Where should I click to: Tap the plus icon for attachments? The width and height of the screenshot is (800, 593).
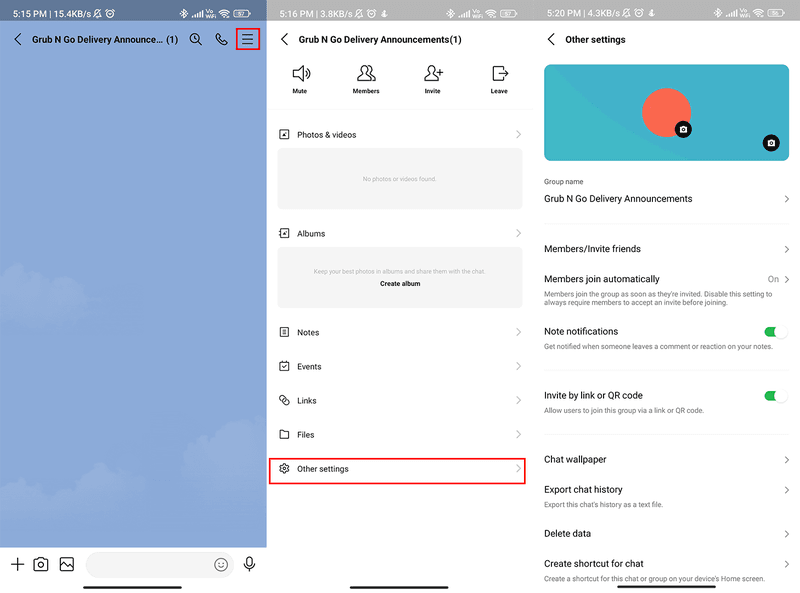click(17, 564)
